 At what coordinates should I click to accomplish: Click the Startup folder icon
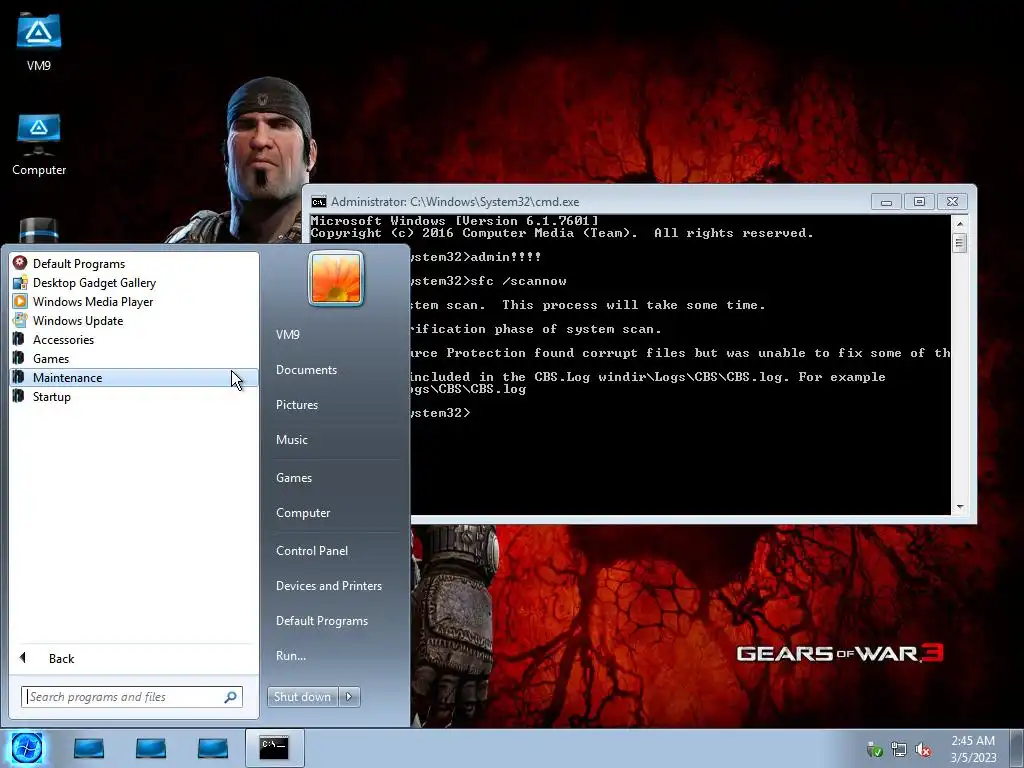click(x=19, y=396)
